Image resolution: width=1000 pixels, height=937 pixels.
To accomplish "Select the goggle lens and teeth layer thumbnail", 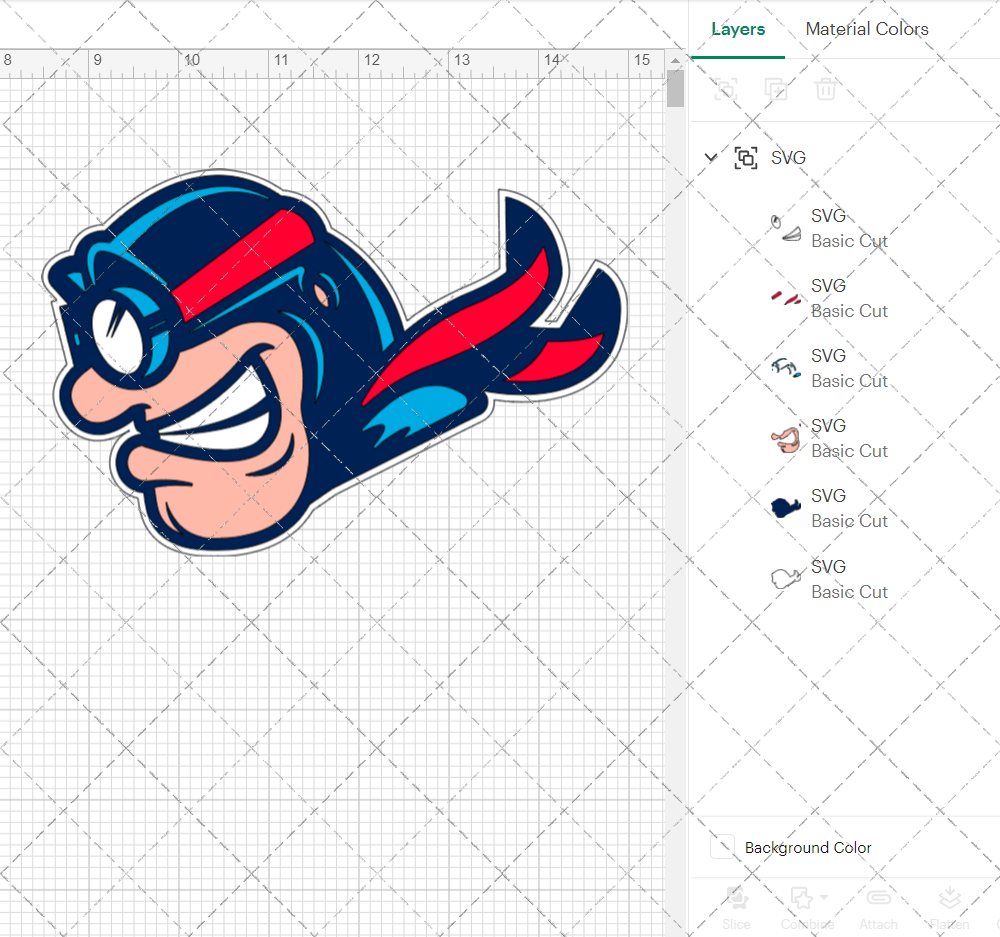I will 786,228.
